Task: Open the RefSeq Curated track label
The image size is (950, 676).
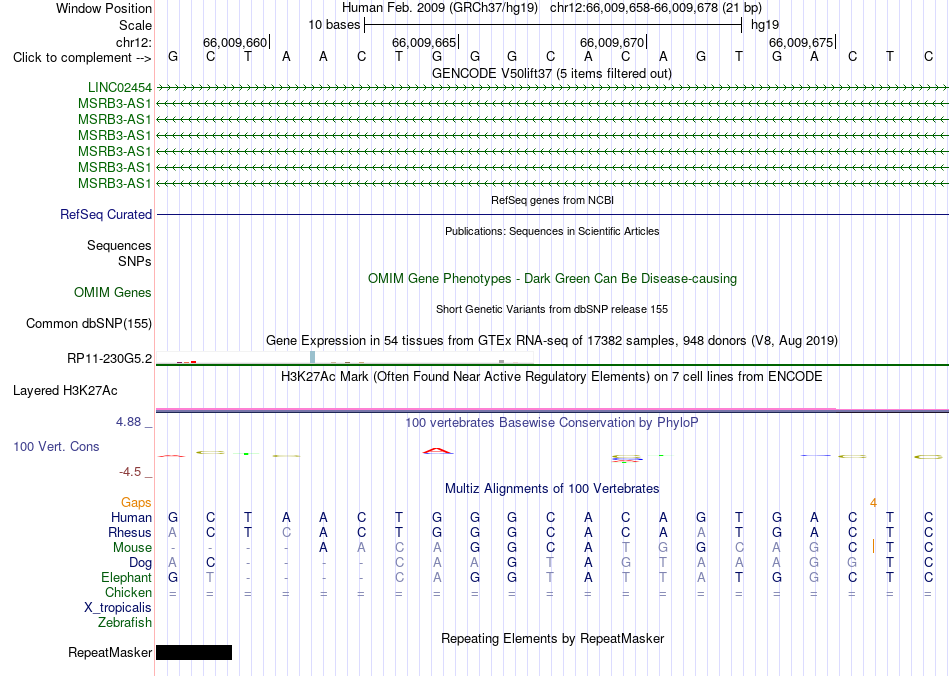Action: point(106,214)
